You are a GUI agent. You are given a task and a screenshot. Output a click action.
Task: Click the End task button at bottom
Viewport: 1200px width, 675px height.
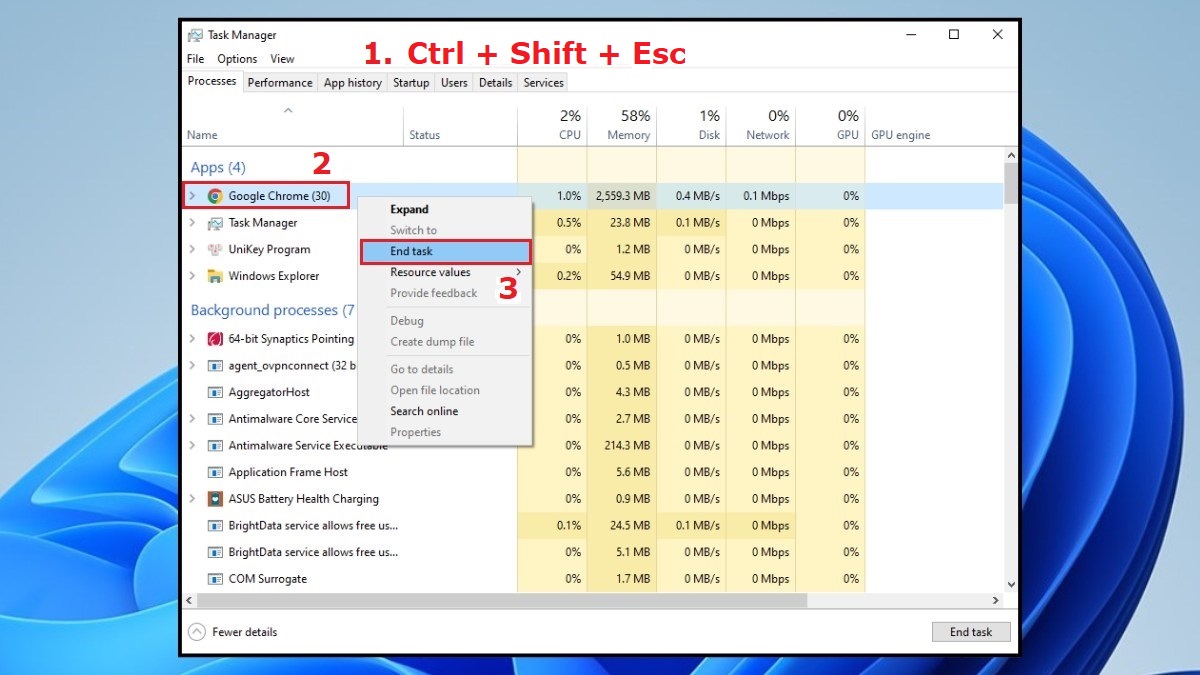971,632
